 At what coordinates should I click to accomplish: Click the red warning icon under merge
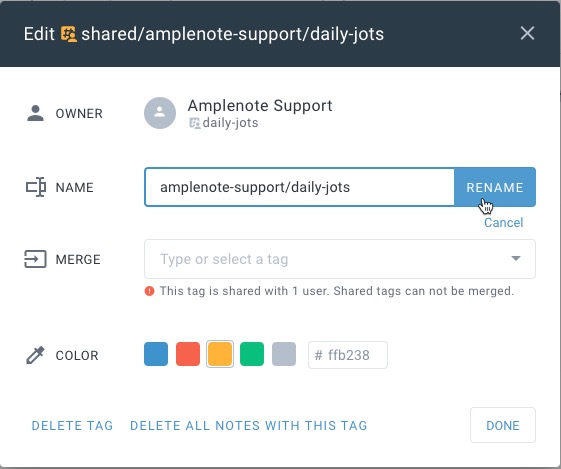point(149,291)
